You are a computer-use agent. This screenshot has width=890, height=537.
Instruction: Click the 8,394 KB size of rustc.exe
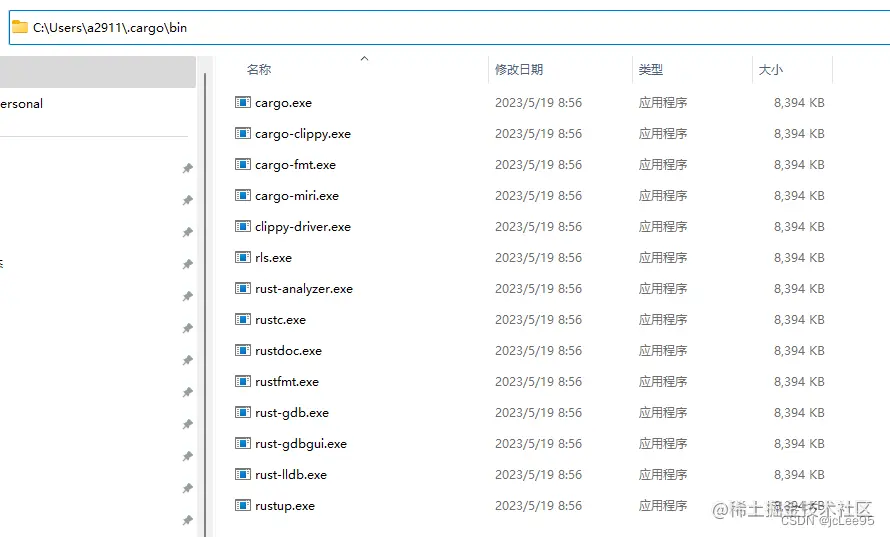point(799,320)
